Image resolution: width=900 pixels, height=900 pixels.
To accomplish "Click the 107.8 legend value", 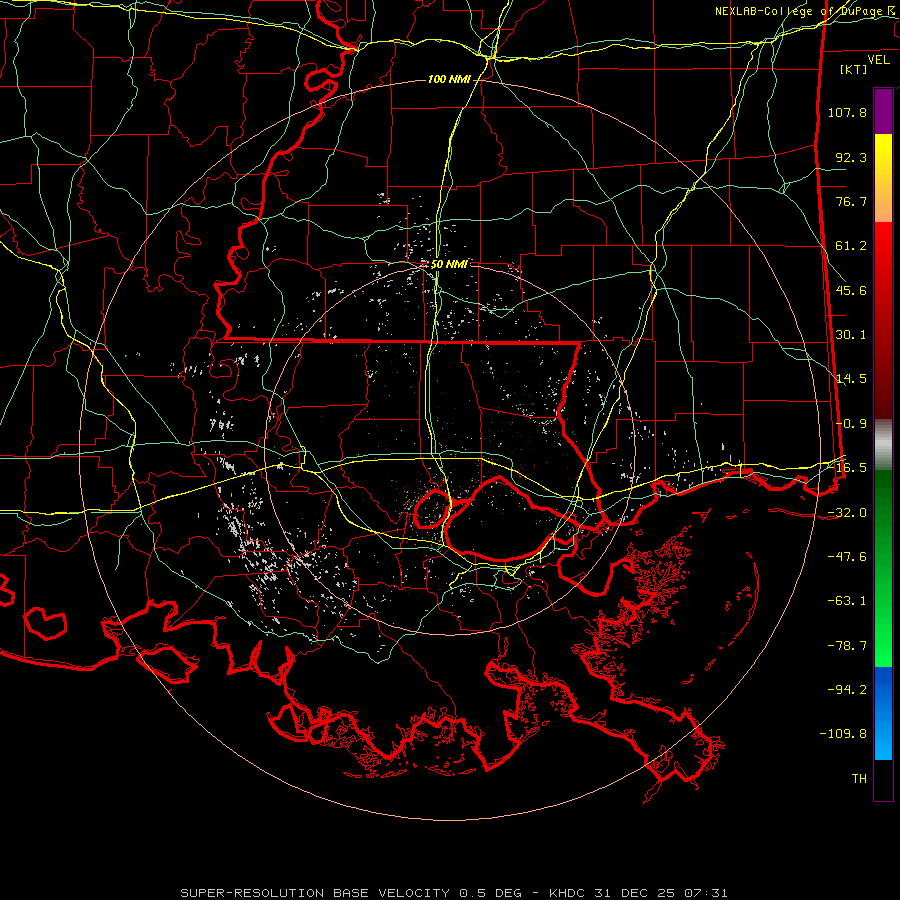I will point(847,112).
